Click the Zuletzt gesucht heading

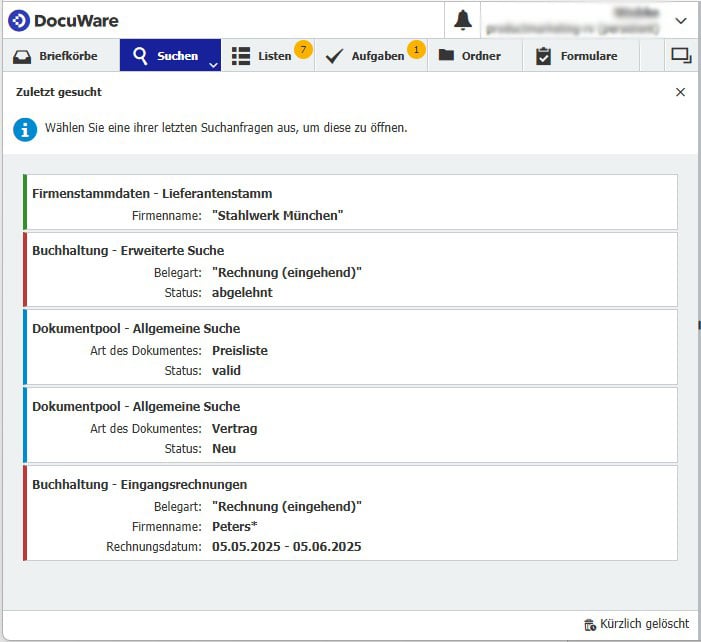click(x=59, y=92)
